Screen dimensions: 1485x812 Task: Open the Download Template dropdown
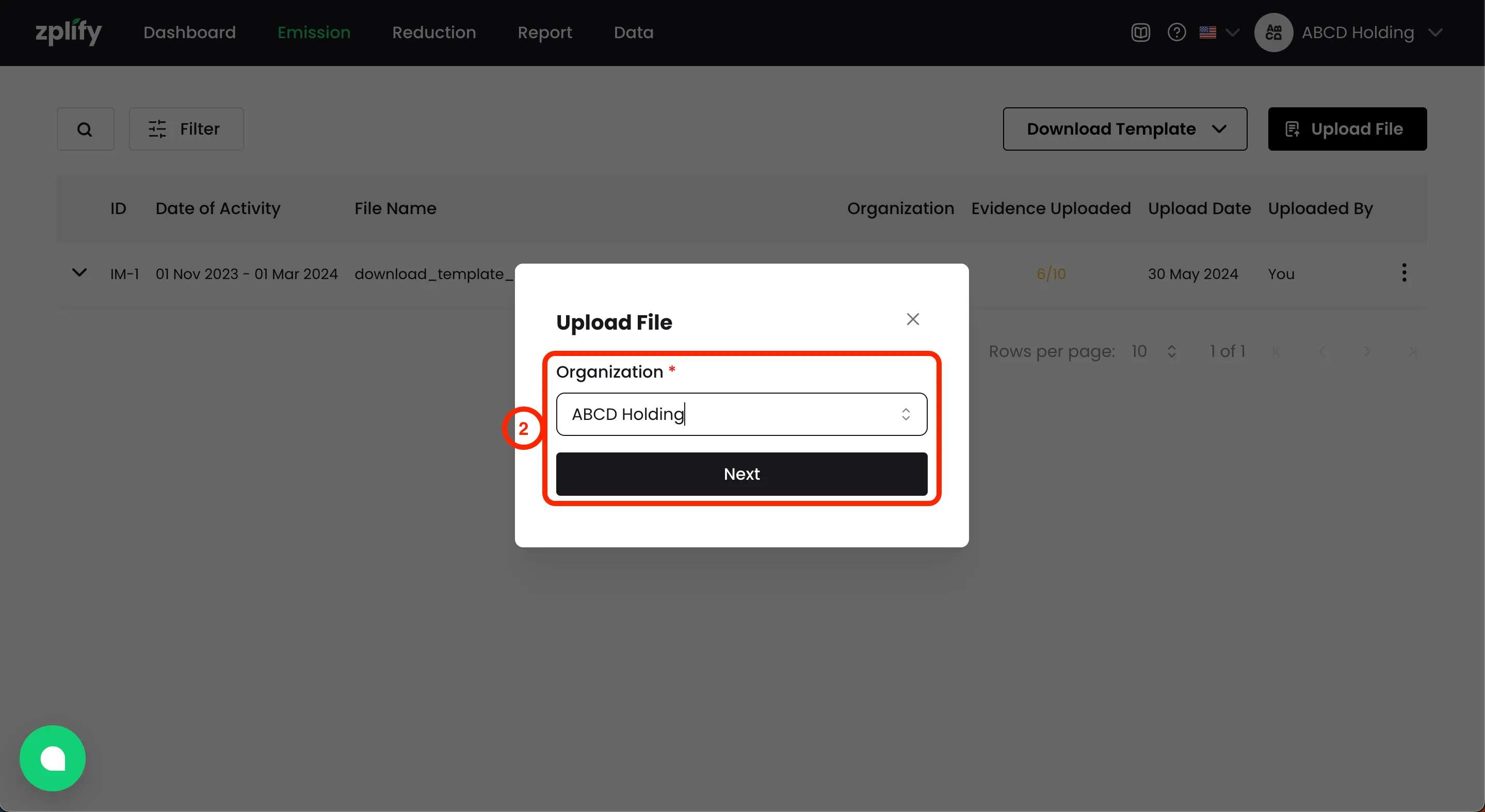click(x=1125, y=129)
